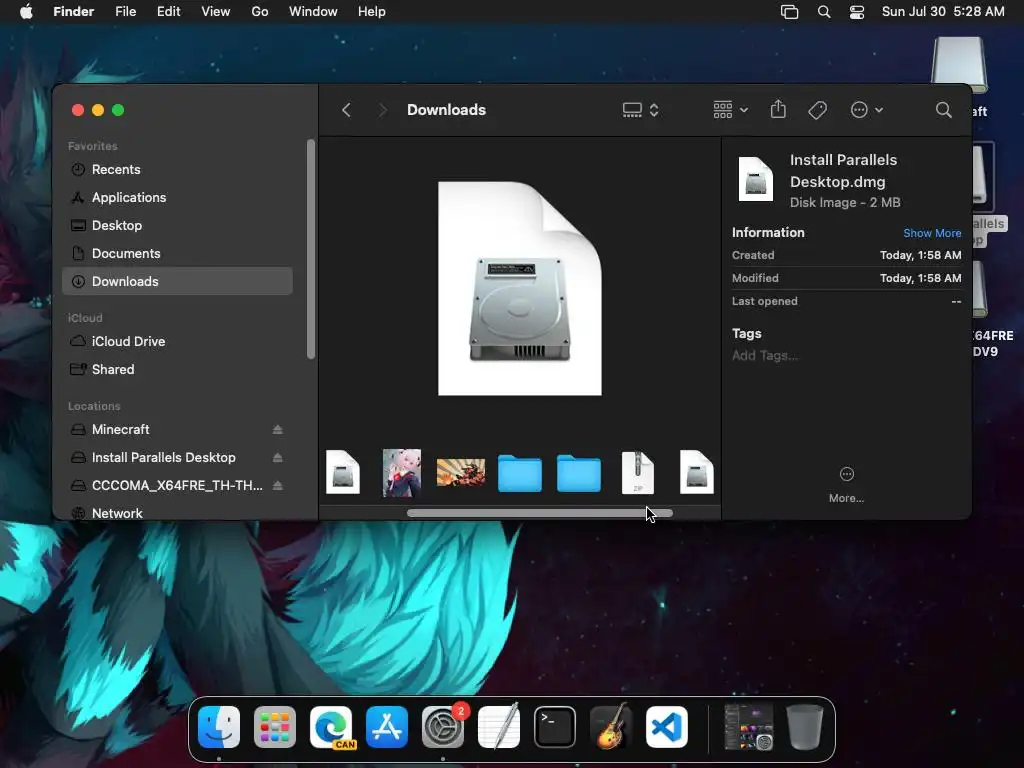Open Terminal from the Dock

(x=555, y=727)
